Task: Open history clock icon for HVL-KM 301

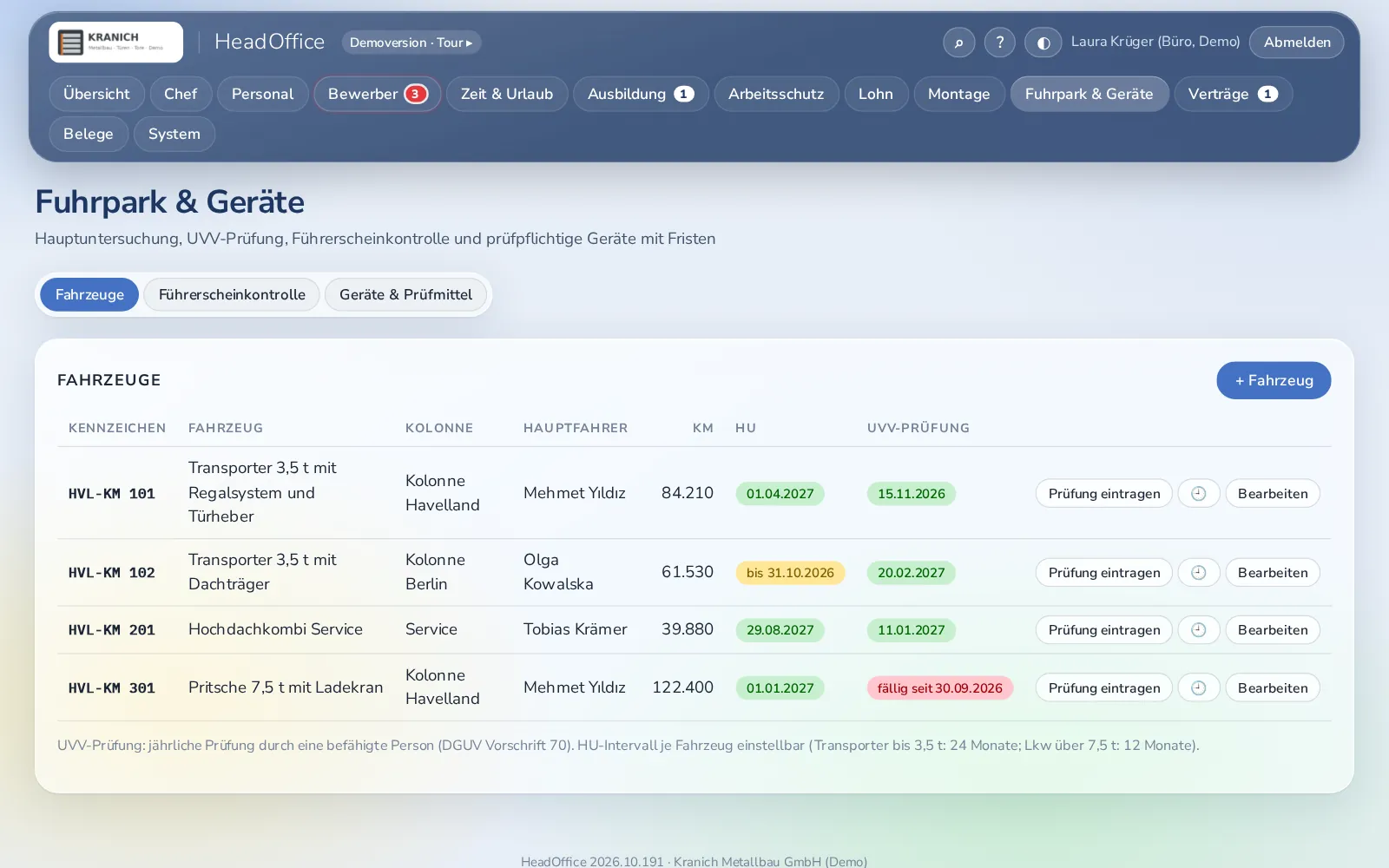Action: 1199,687
